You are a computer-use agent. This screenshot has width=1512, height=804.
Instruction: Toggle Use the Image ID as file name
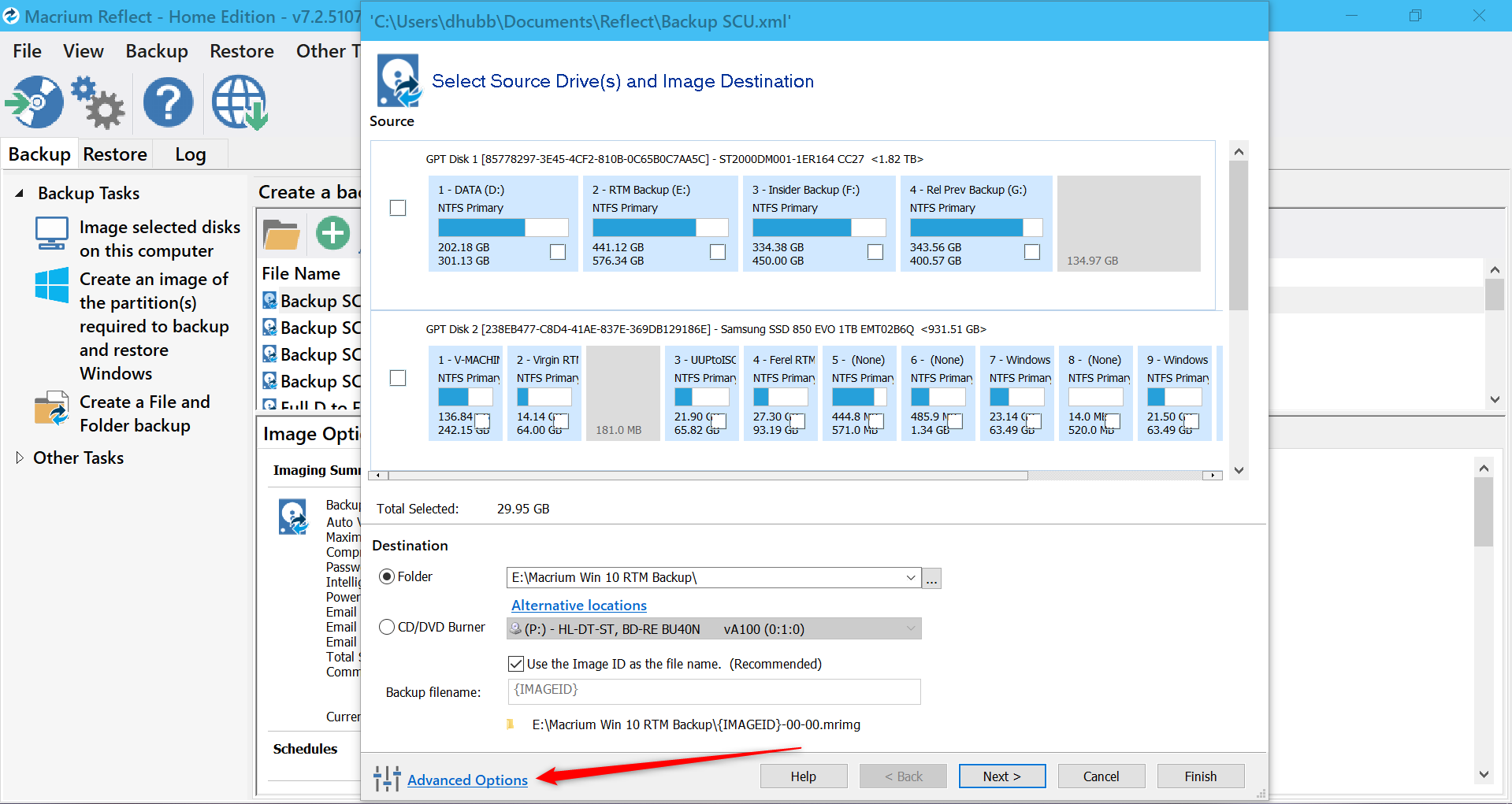[516, 664]
